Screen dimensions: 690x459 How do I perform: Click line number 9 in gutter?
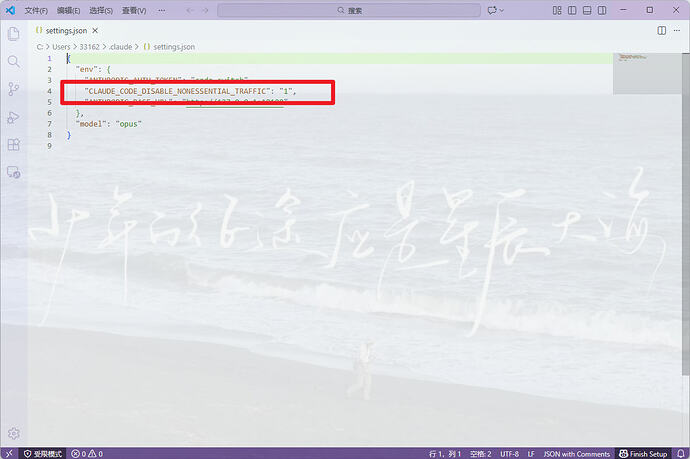[x=49, y=146]
